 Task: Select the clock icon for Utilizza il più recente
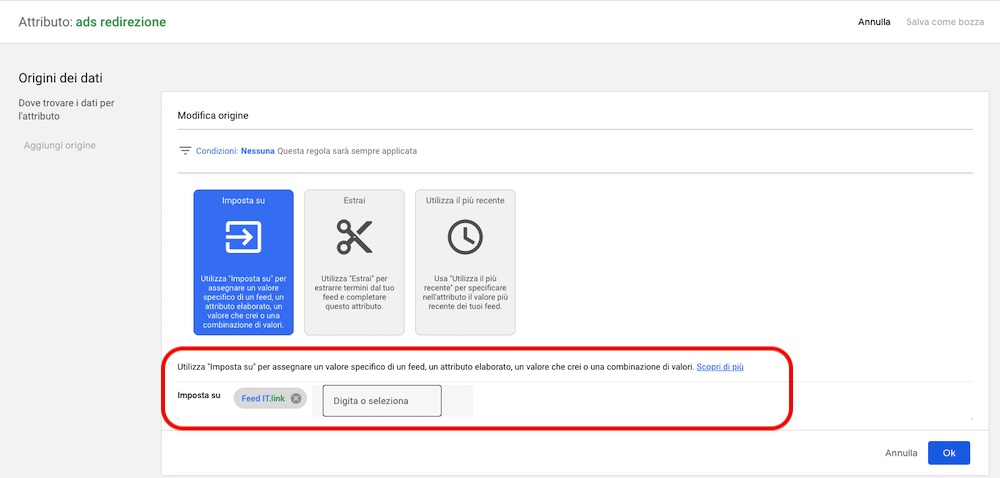[x=465, y=237]
